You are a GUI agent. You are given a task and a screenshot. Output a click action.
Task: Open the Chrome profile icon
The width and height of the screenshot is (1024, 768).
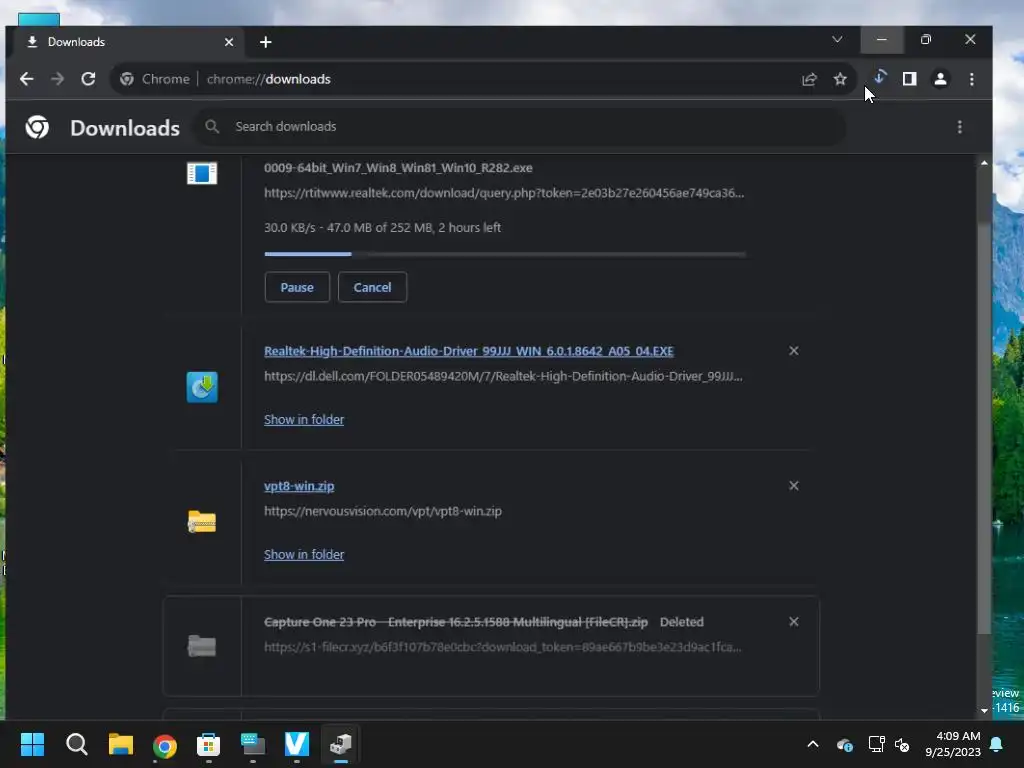tap(940, 79)
